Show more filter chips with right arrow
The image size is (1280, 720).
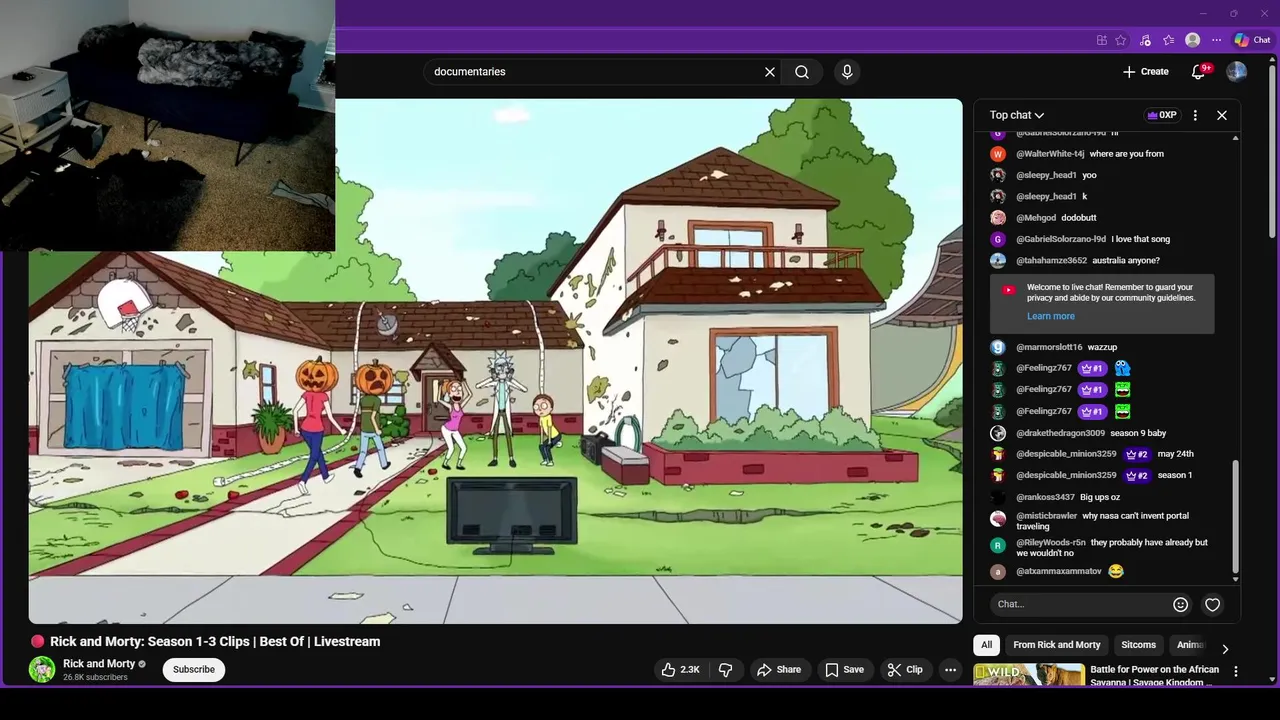tap(1225, 649)
